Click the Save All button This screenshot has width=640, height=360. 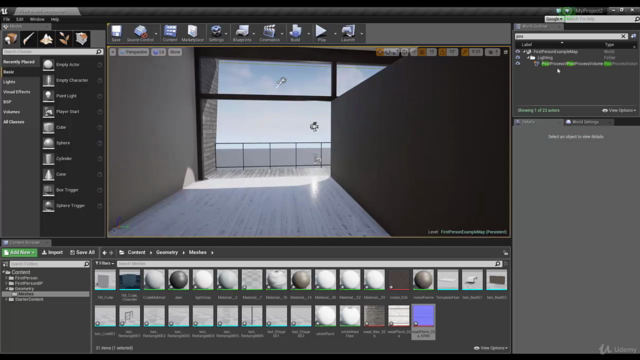click(82, 253)
